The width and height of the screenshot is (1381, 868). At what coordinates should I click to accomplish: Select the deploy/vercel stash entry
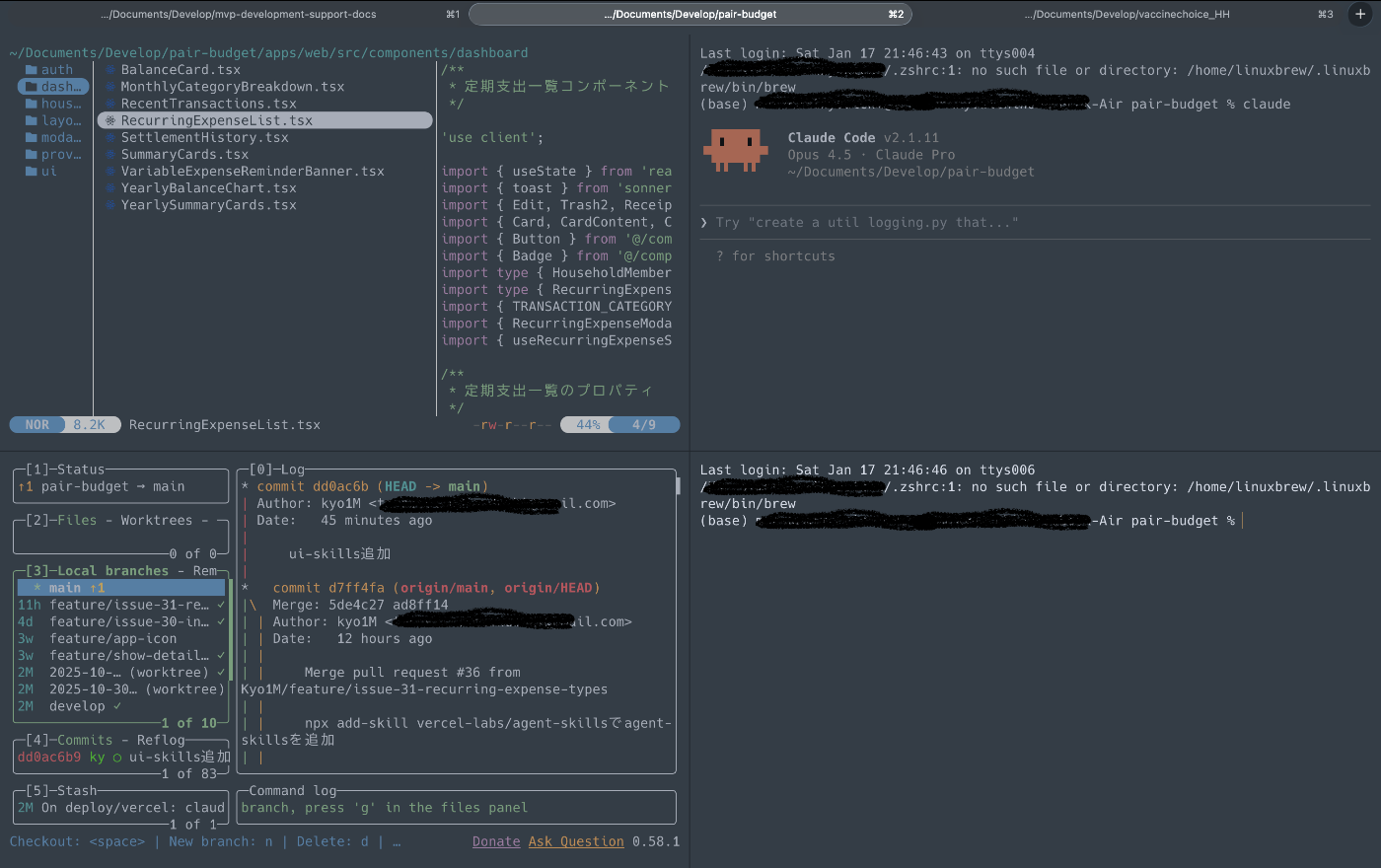tap(121, 807)
